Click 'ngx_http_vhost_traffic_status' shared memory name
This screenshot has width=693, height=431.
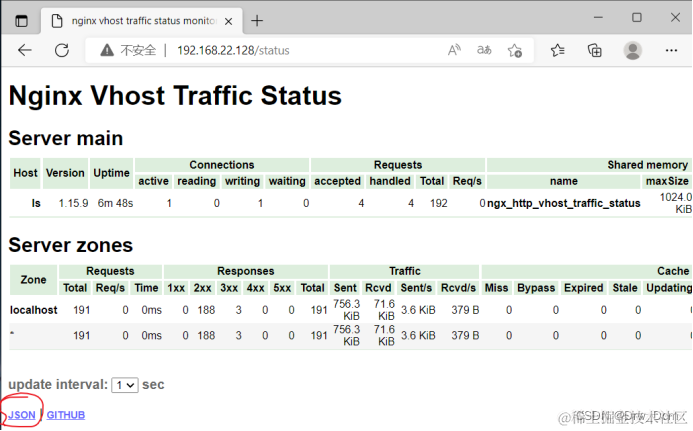pos(564,203)
